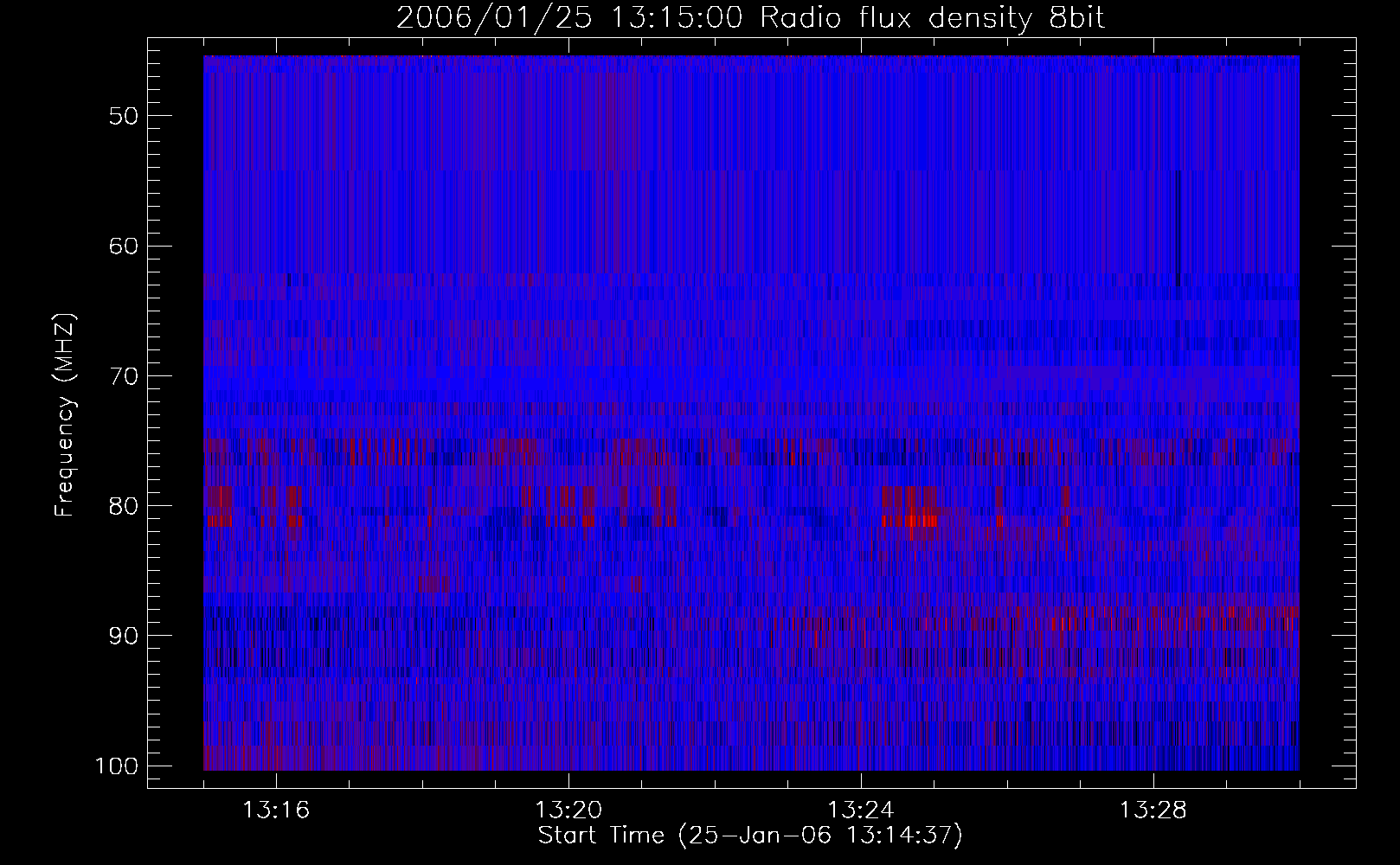
Task: Click the 60 frequency tick label
Action: point(122,246)
